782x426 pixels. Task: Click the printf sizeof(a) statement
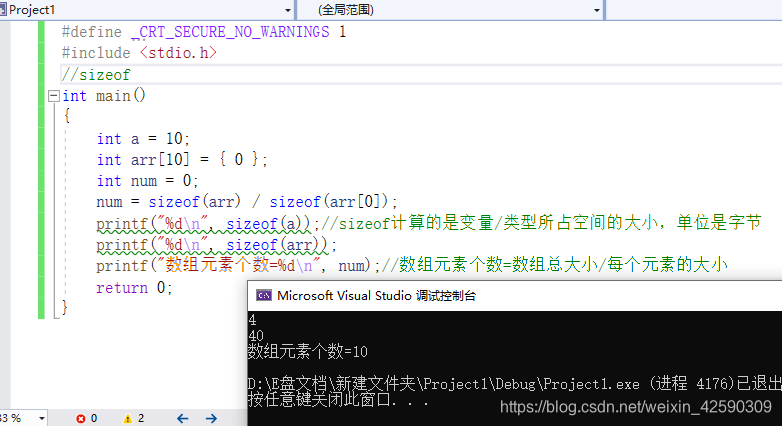208,224
